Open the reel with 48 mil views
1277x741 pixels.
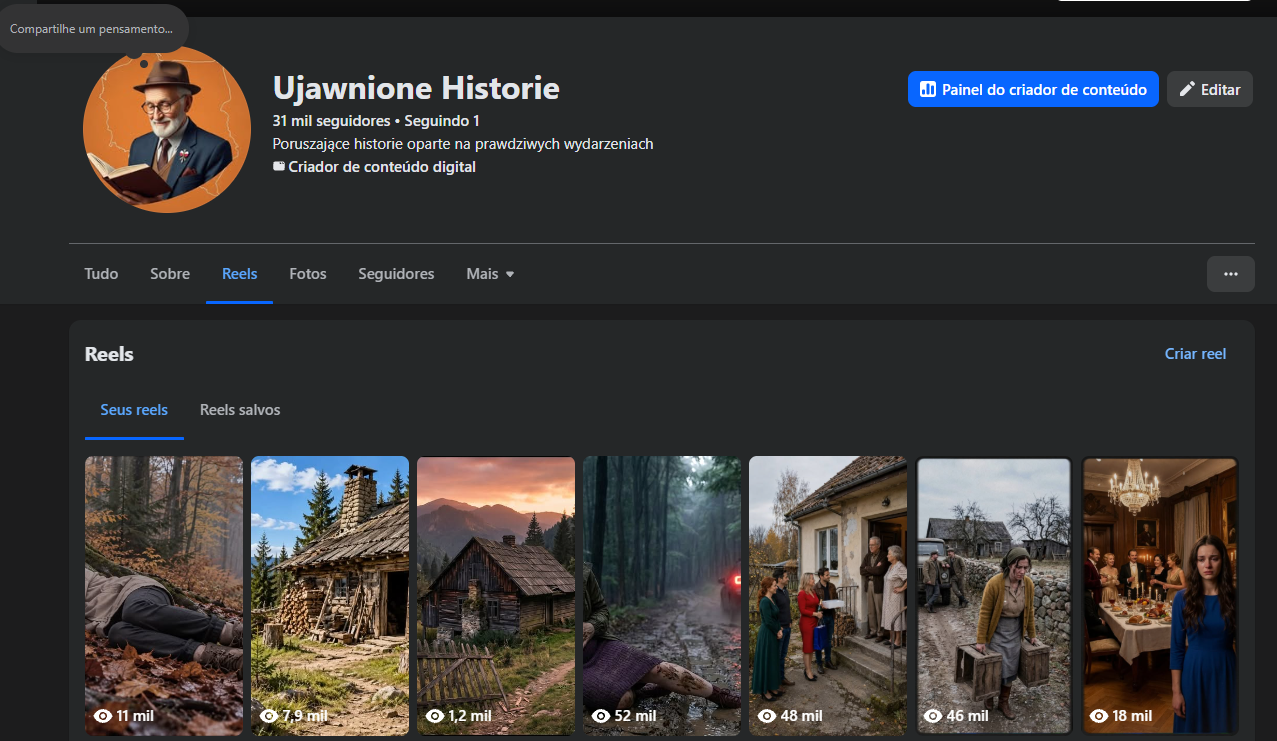coord(828,596)
